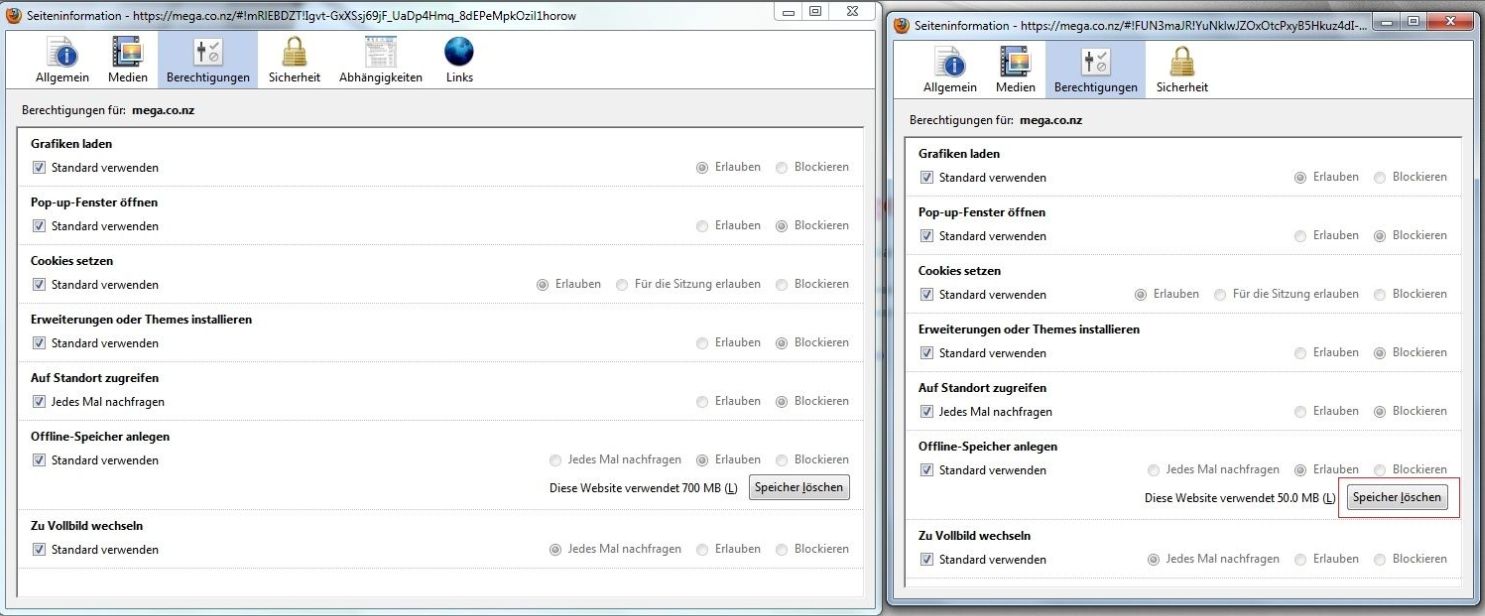This screenshot has height=616, width=1485.
Task: Select Blockieren for Zu Vollbild wechseln, left window
Action: 782,549
